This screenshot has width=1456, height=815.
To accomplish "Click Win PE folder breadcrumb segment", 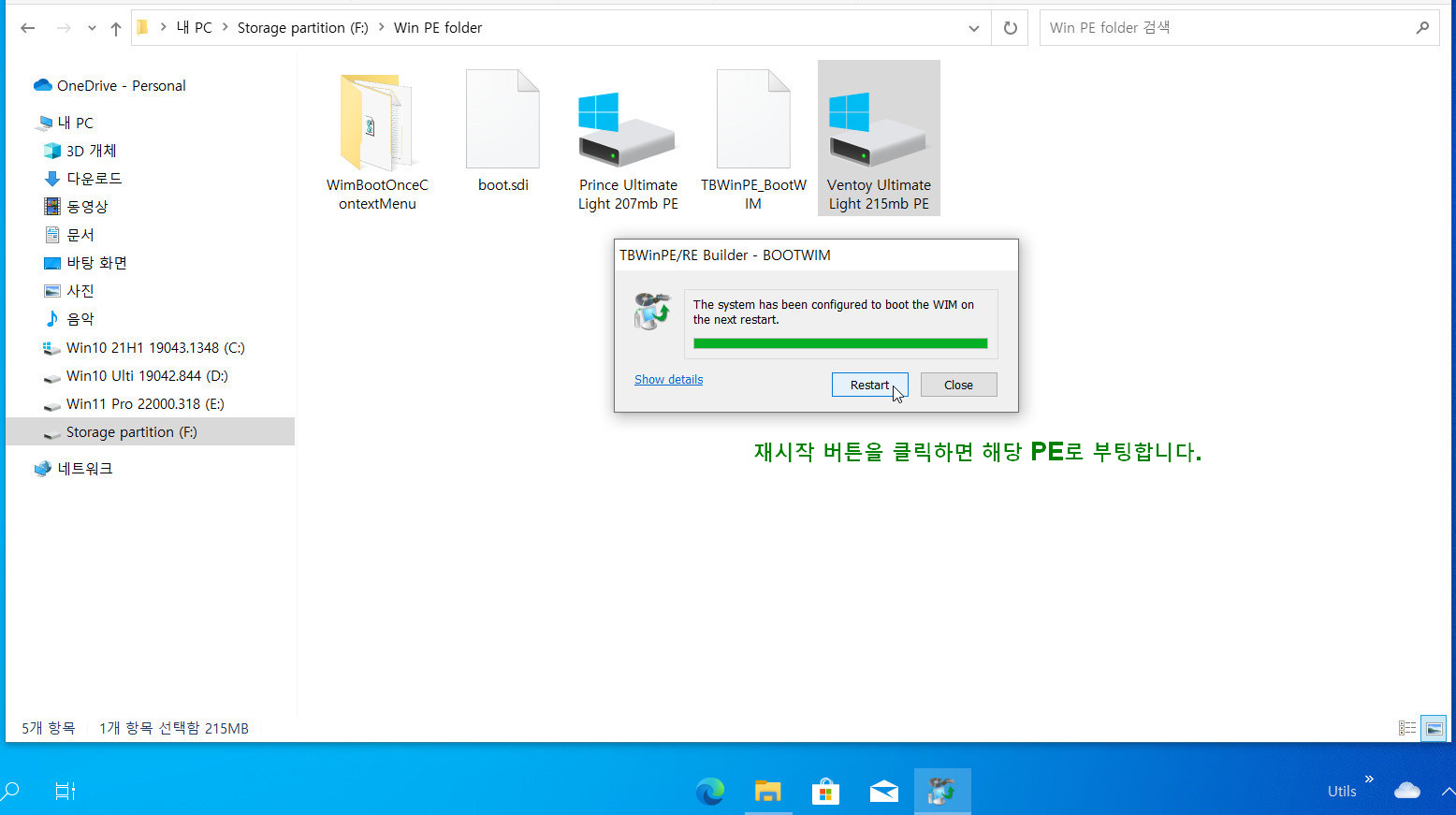I will (438, 28).
